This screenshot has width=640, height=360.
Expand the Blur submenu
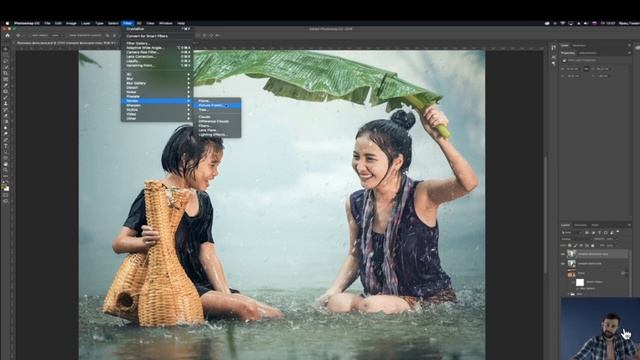coord(157,79)
